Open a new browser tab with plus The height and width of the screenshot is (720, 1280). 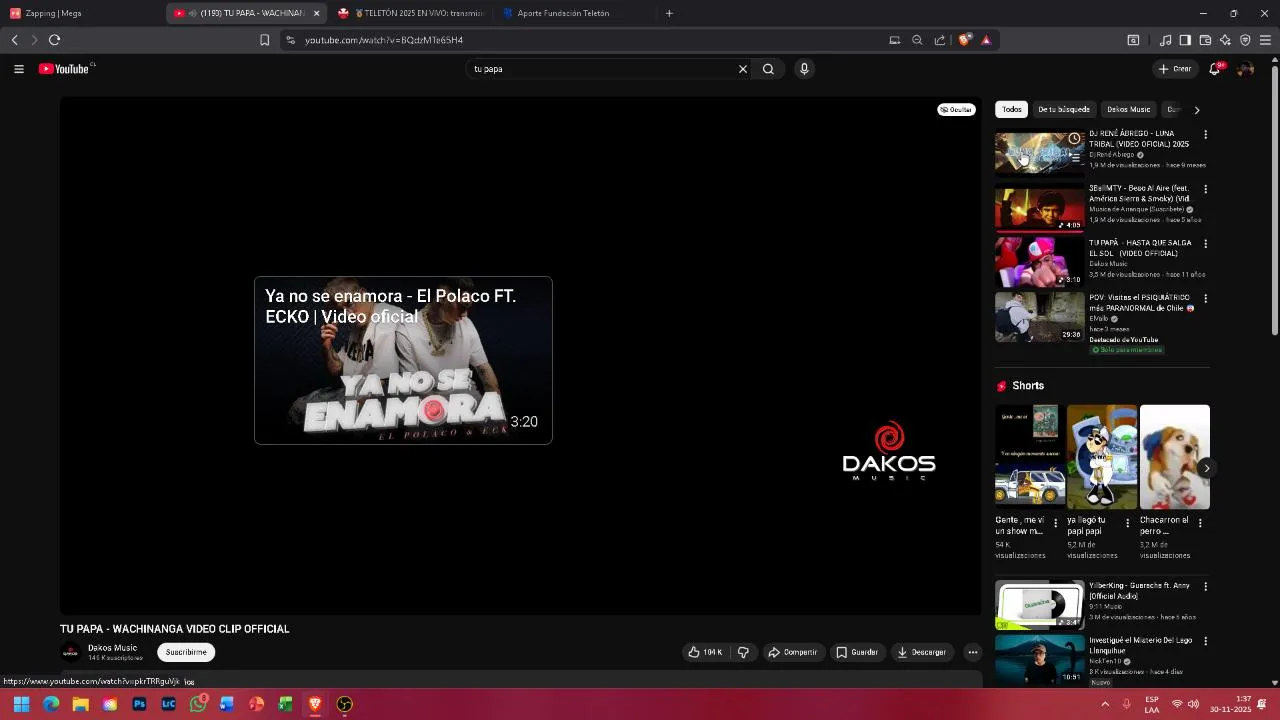pos(669,13)
